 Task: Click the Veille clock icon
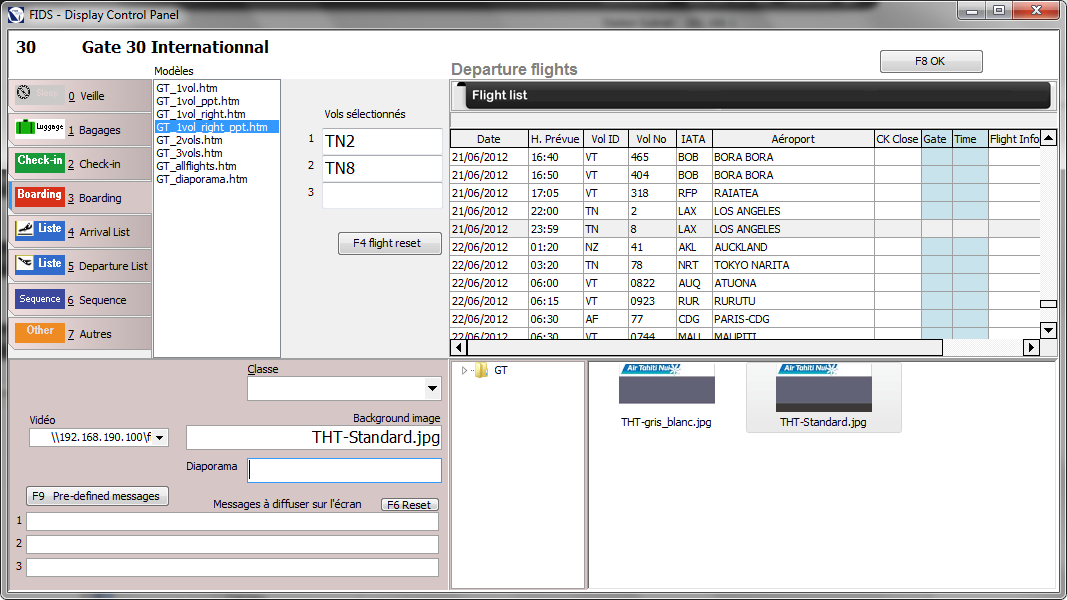[x=40, y=94]
